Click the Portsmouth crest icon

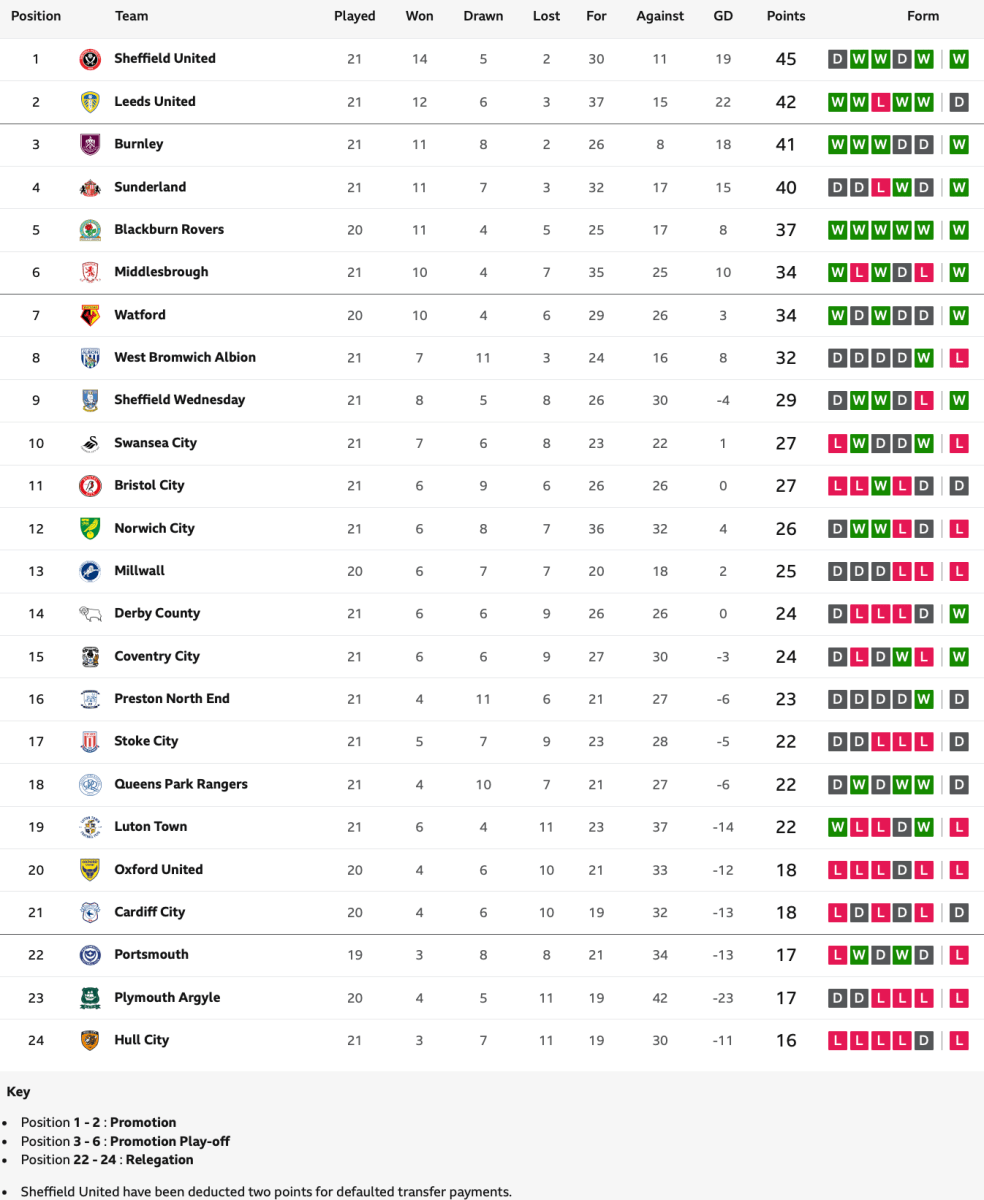coord(90,955)
